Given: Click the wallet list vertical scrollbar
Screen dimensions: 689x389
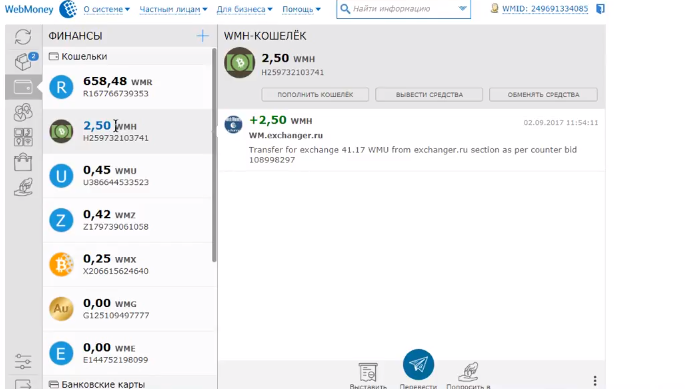Looking at the screenshot, I should click(x=214, y=155).
